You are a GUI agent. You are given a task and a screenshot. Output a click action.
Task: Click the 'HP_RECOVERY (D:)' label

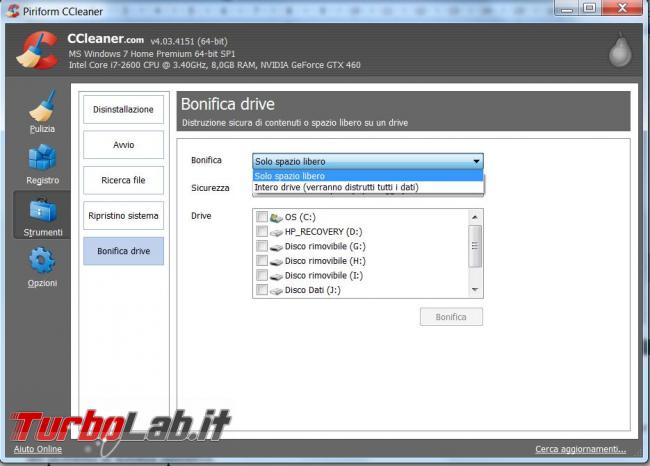(x=323, y=232)
